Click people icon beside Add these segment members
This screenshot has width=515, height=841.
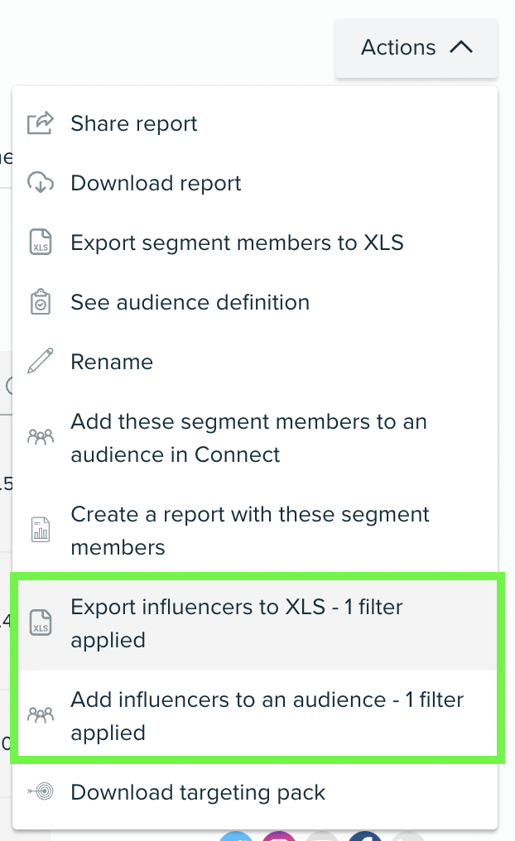pyautogui.click(x=40, y=438)
